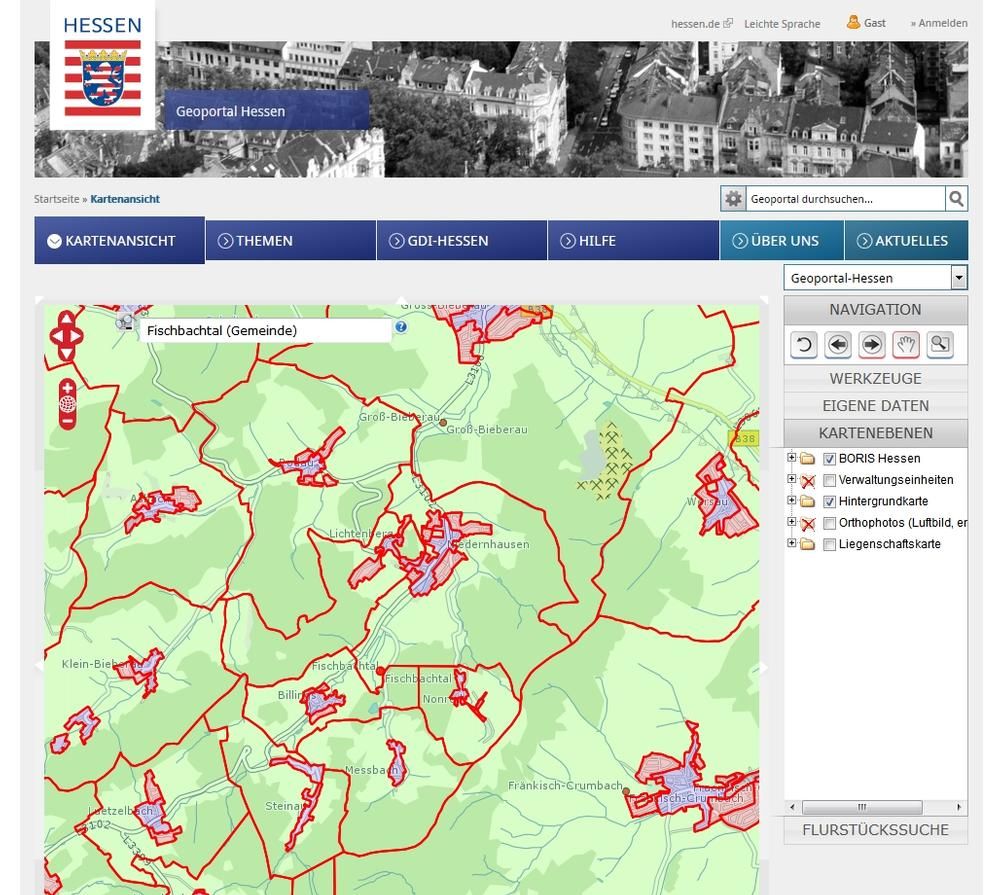Expand the BORIS Hessen tree node
Screen dimensions: 1000x895
[x=792, y=458]
